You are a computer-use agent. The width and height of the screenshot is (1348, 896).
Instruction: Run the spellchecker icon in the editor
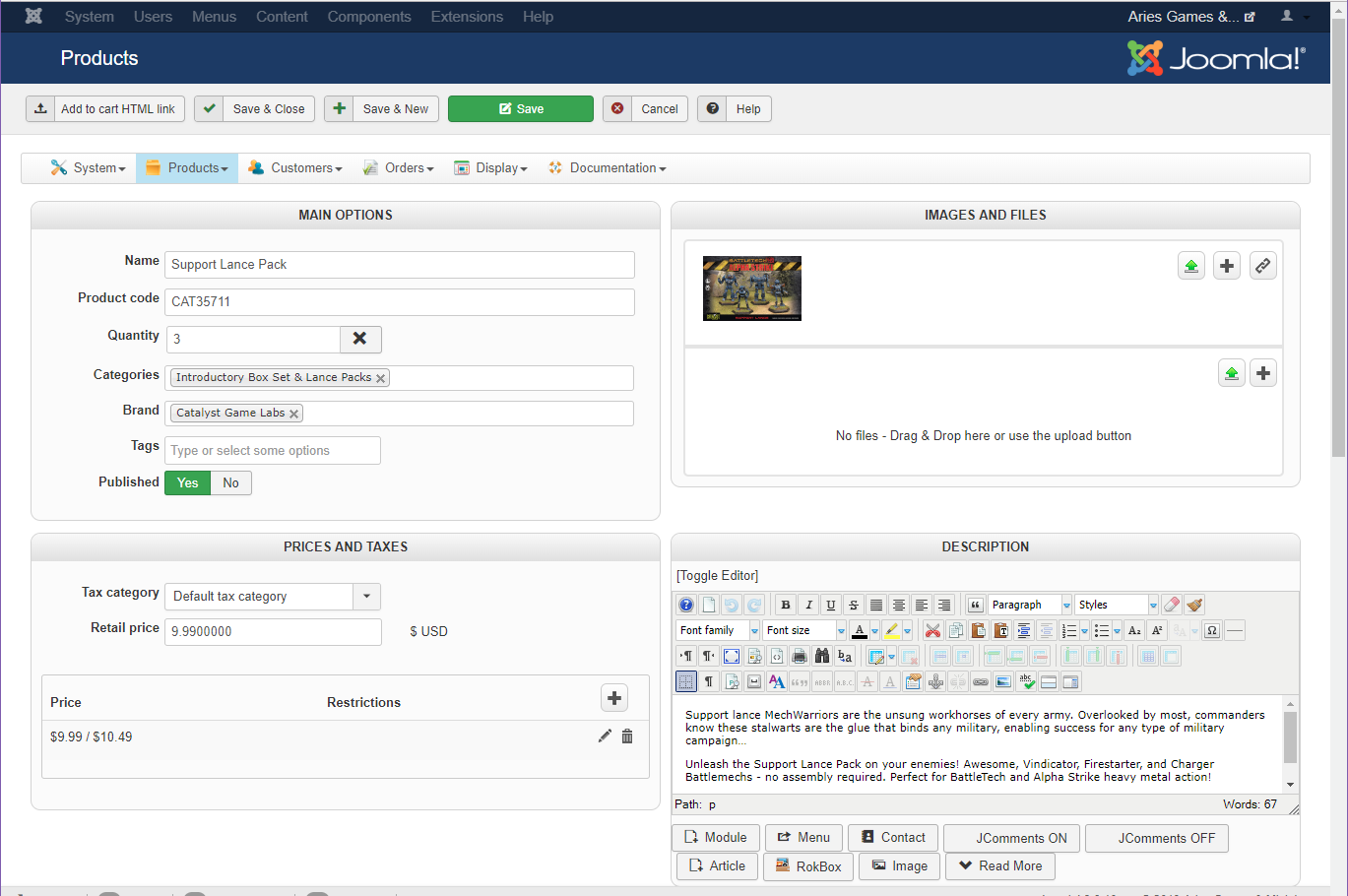tap(1026, 681)
